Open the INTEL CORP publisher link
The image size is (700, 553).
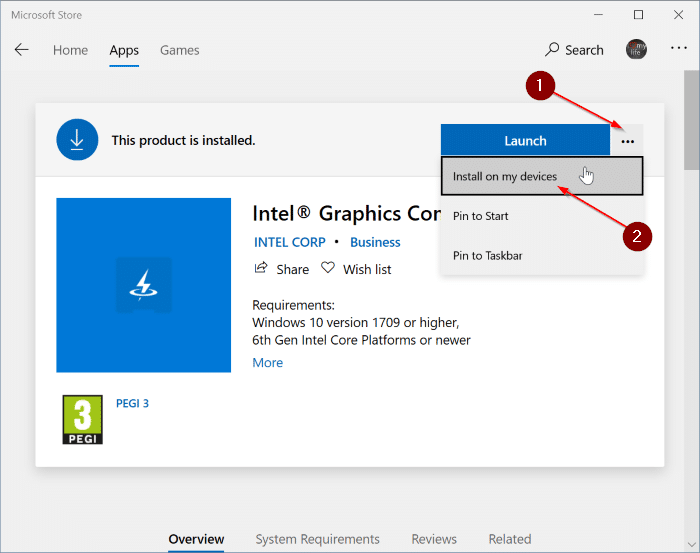click(290, 242)
